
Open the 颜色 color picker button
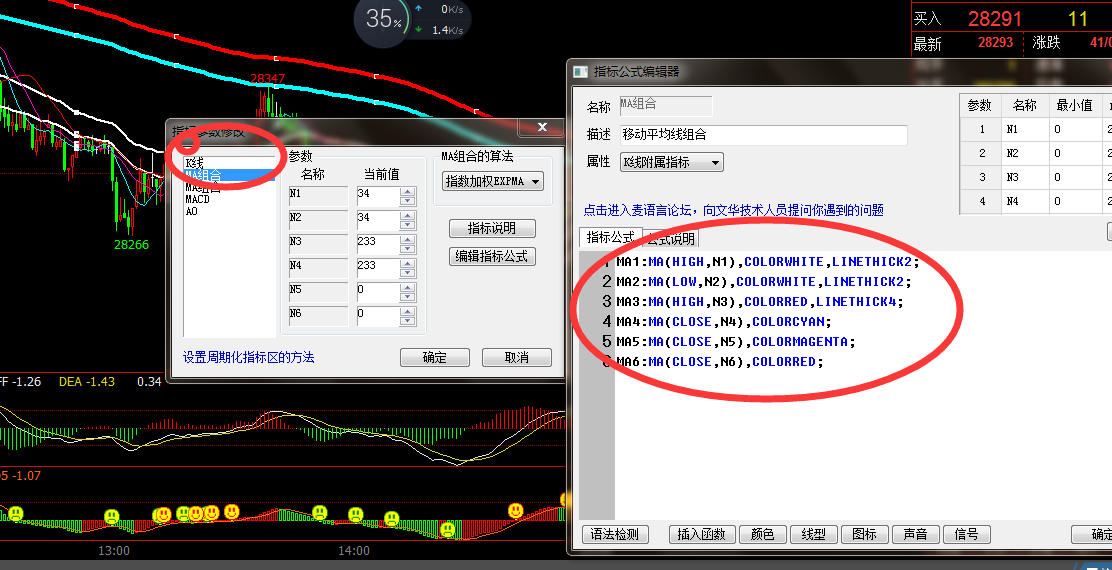click(762, 535)
